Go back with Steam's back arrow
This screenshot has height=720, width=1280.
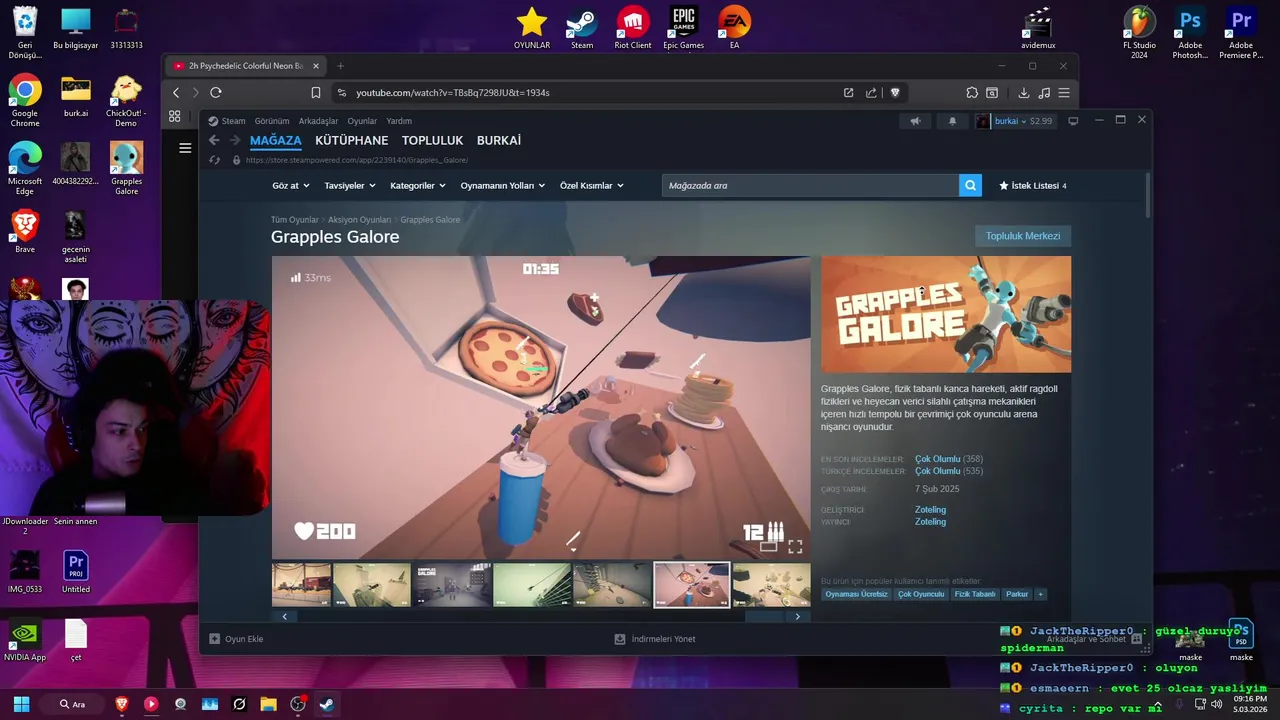tap(214, 140)
